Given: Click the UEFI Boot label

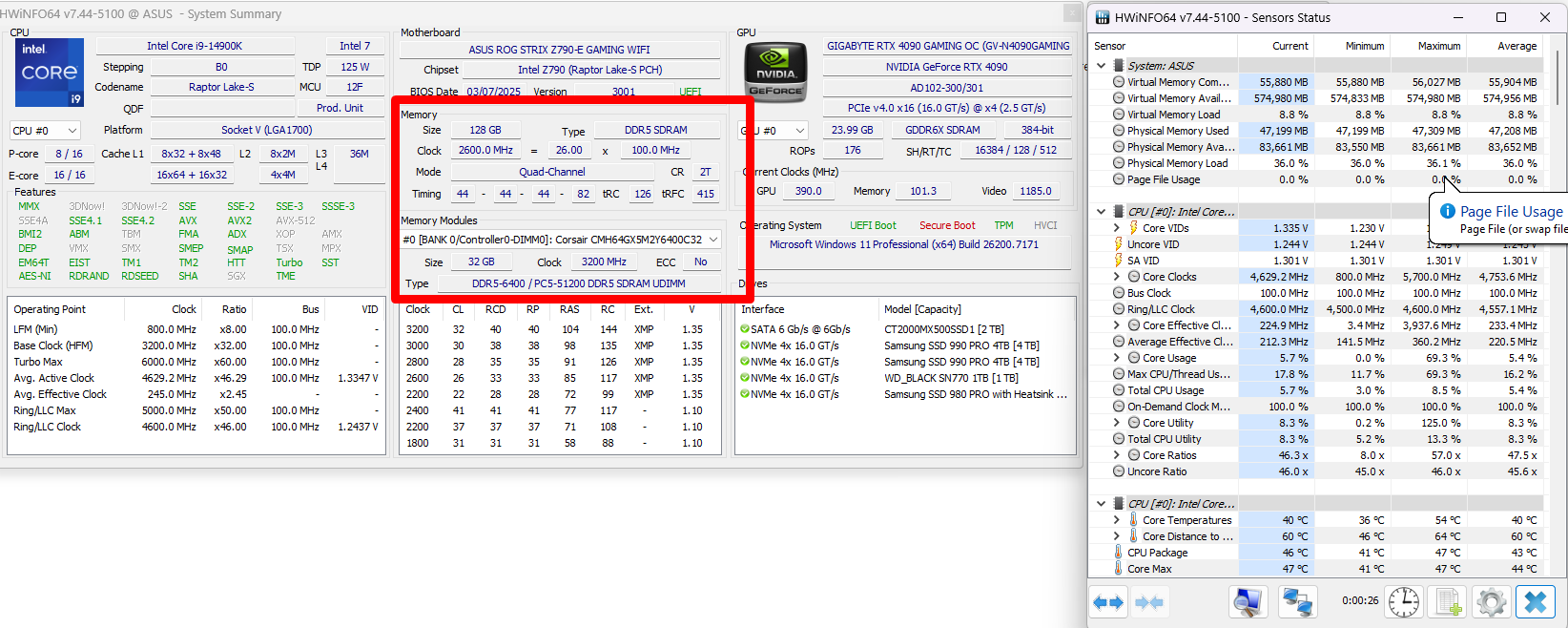Looking at the screenshot, I should [x=873, y=225].
